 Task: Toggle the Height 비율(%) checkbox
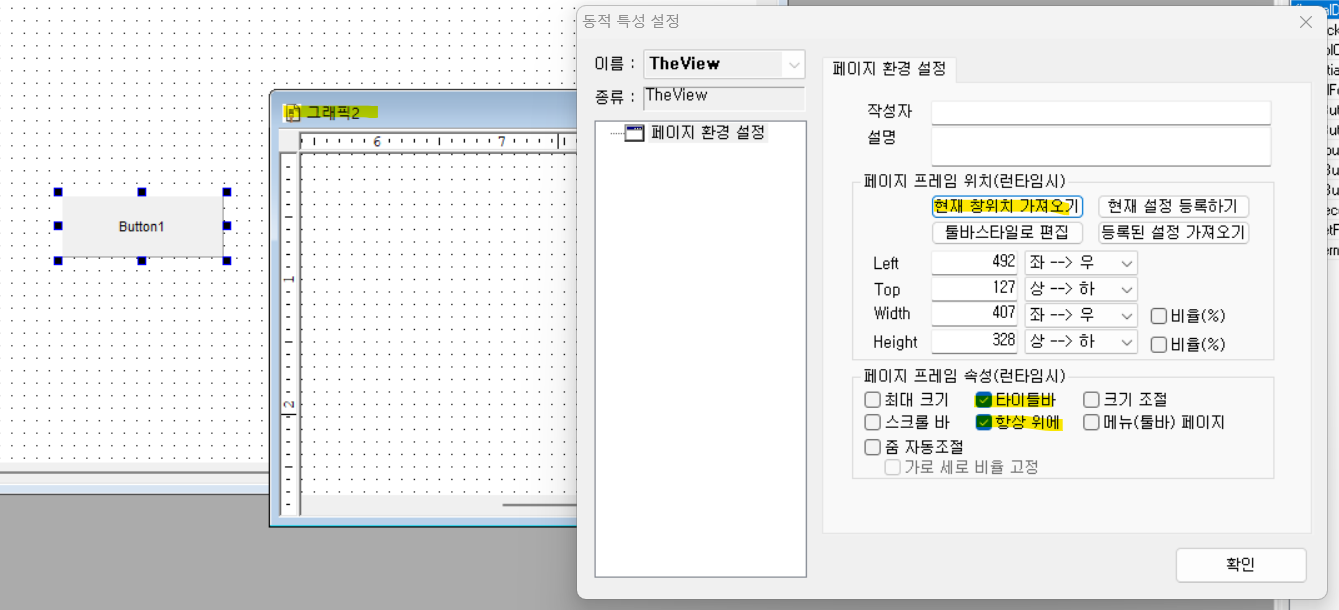pos(1159,344)
